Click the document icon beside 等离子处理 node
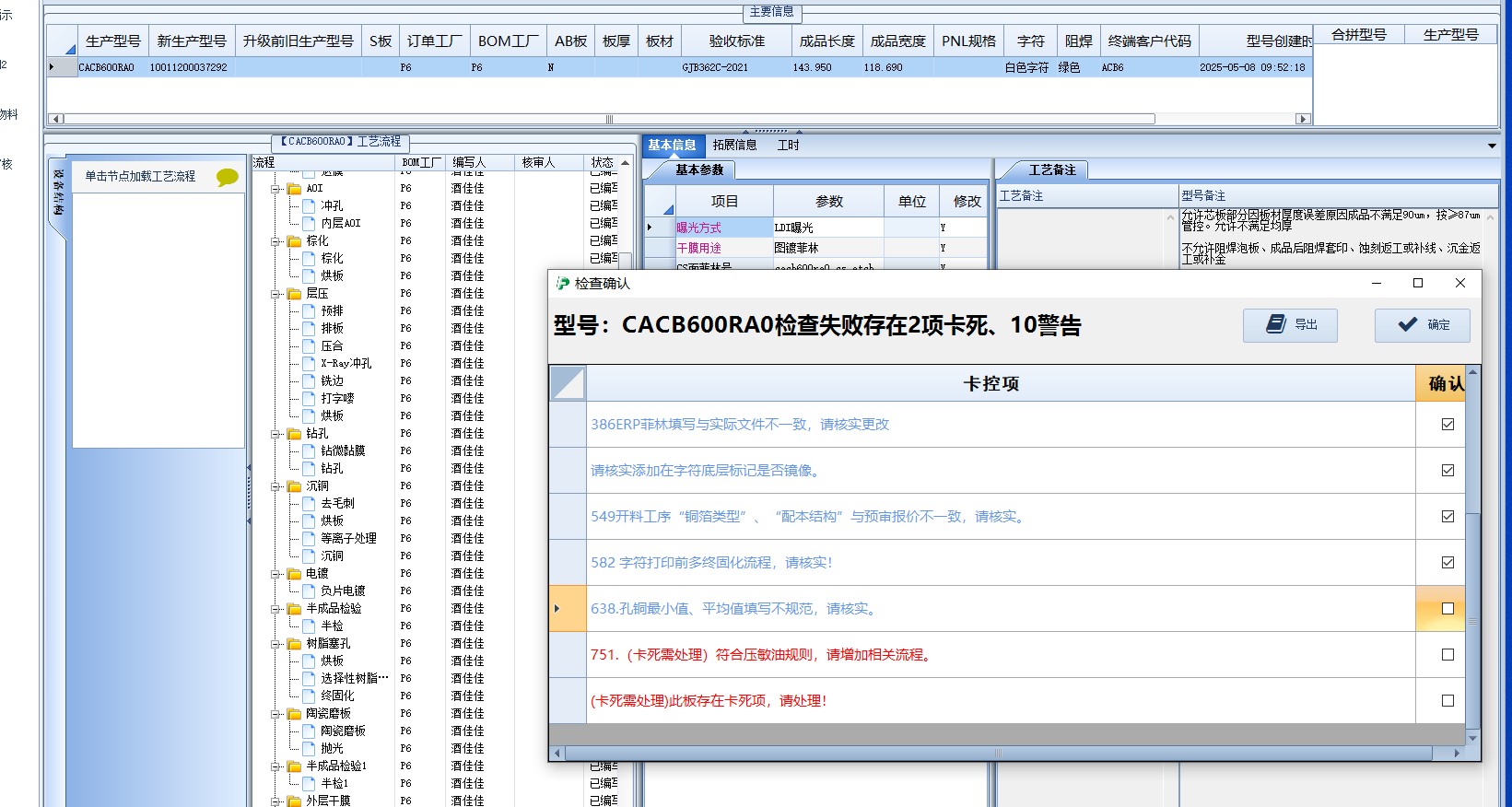1512x807 pixels. click(310, 539)
